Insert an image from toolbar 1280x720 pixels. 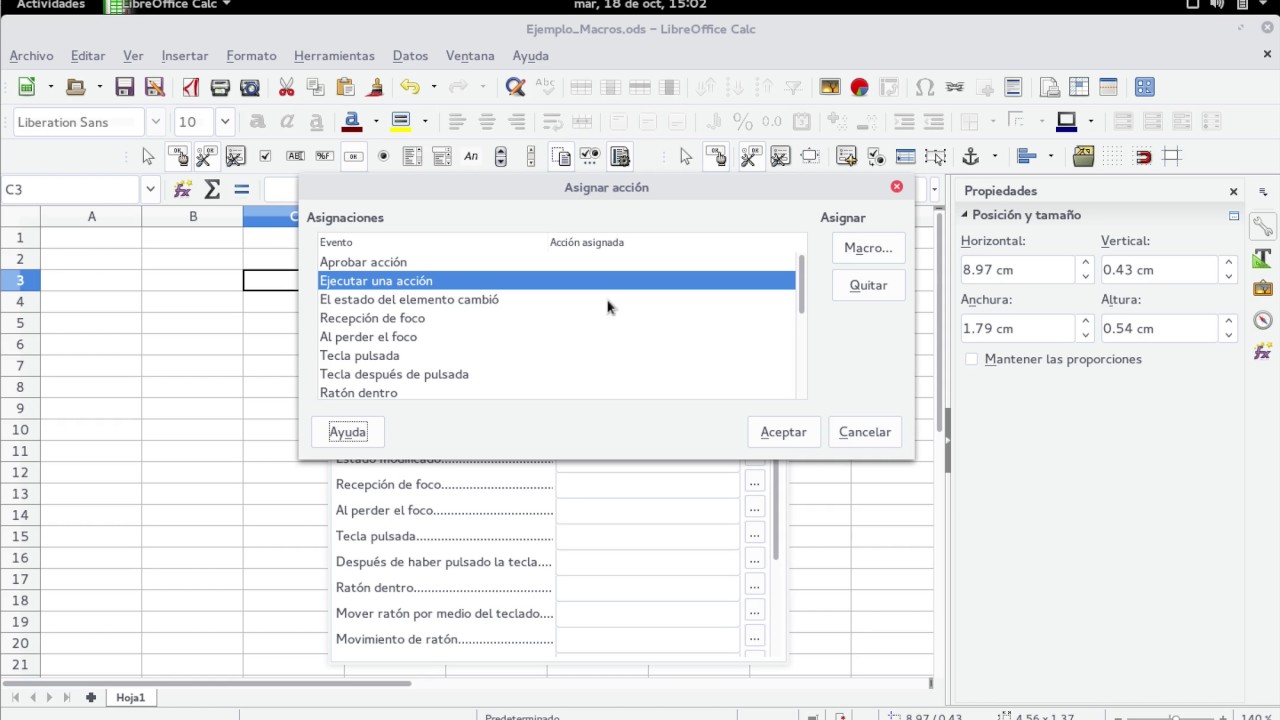click(830, 87)
